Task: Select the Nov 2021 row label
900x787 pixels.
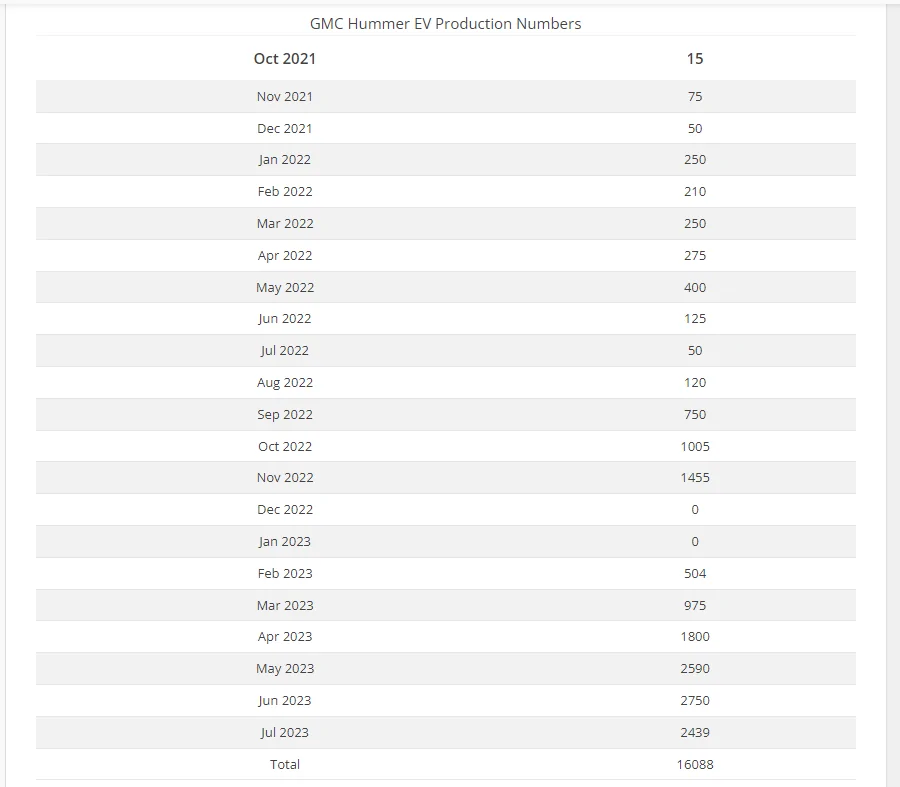Action: tap(285, 96)
